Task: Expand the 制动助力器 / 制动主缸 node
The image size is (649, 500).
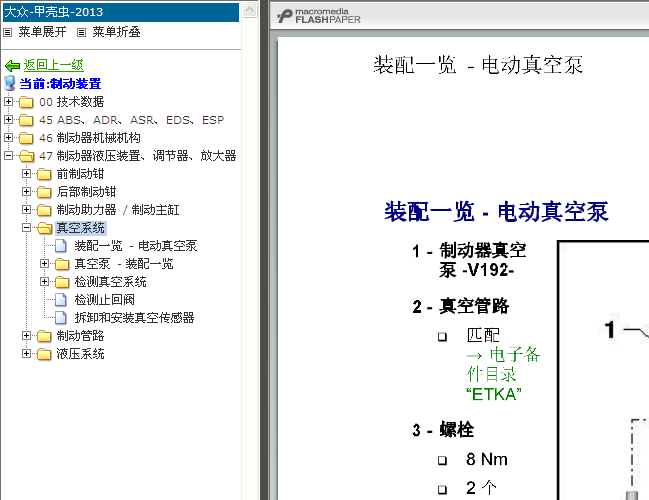Action: 26,209
